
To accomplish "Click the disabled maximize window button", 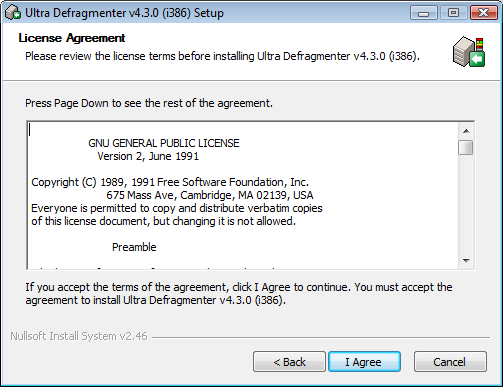I will tap(453, 13).
